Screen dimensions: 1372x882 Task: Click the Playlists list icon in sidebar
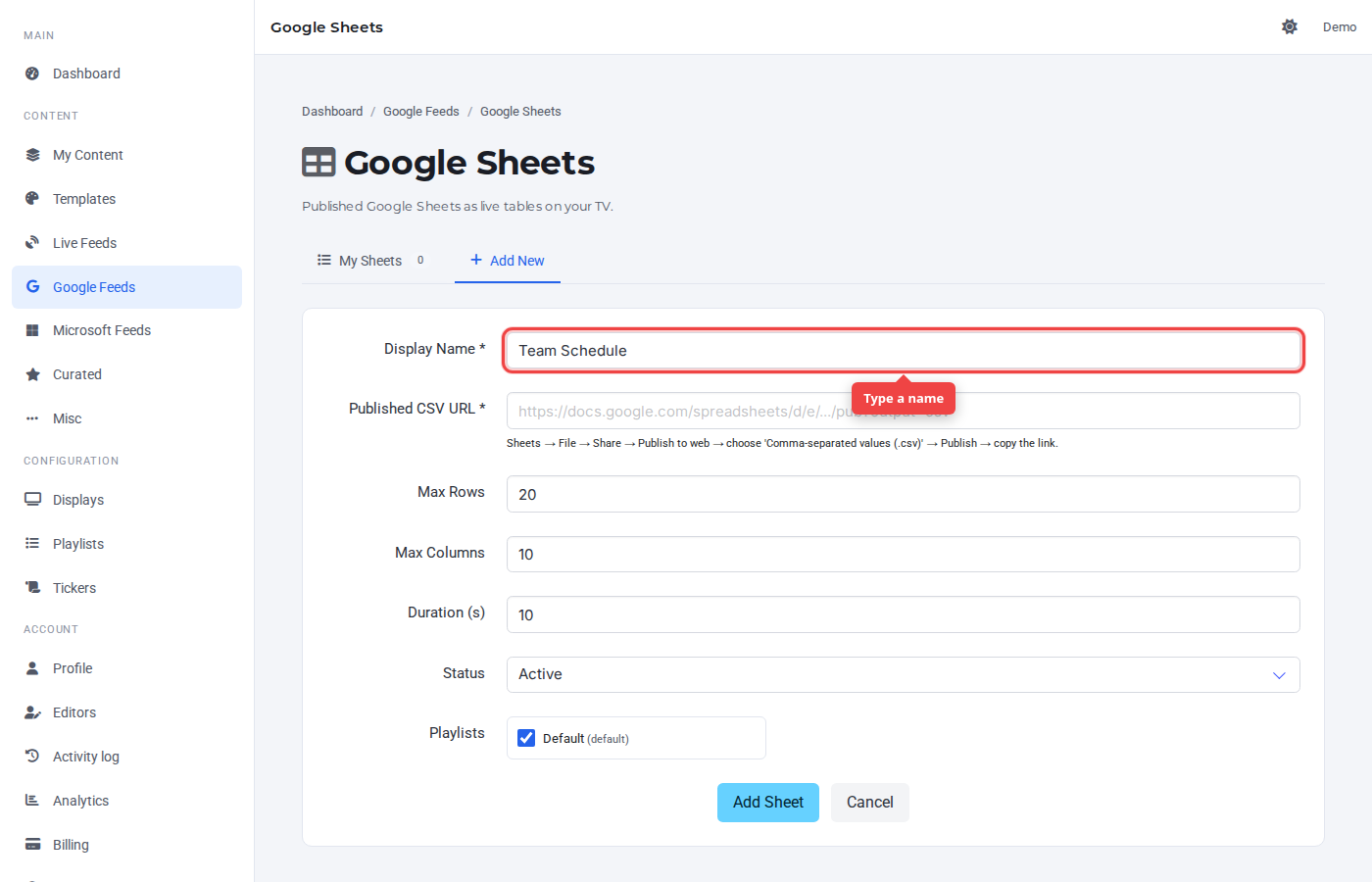click(32, 544)
